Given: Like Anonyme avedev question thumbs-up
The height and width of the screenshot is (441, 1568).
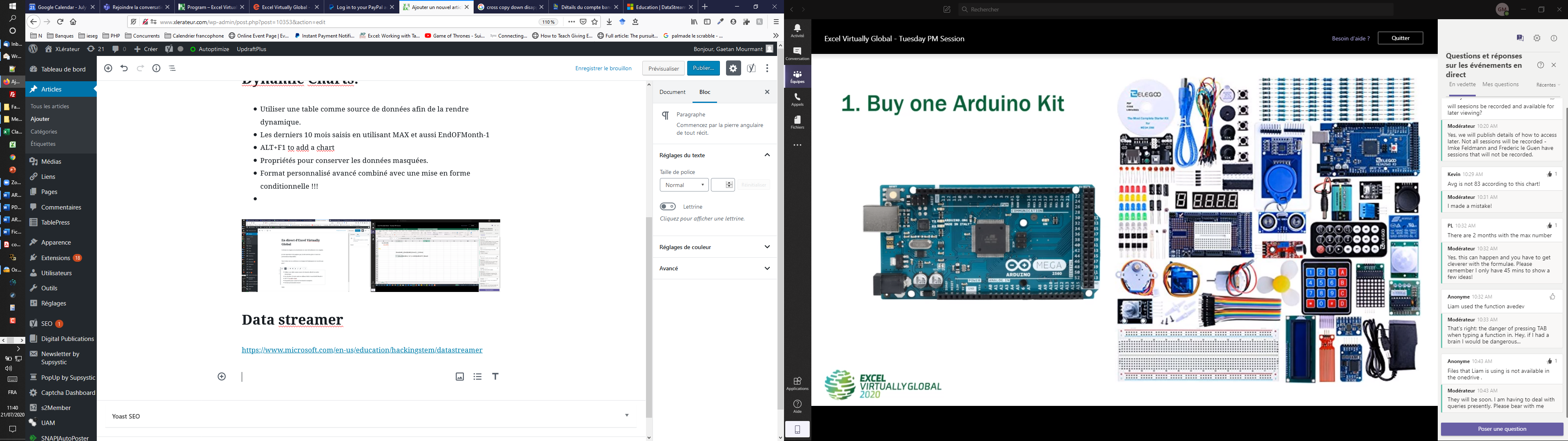Looking at the screenshot, I should (x=1552, y=296).
